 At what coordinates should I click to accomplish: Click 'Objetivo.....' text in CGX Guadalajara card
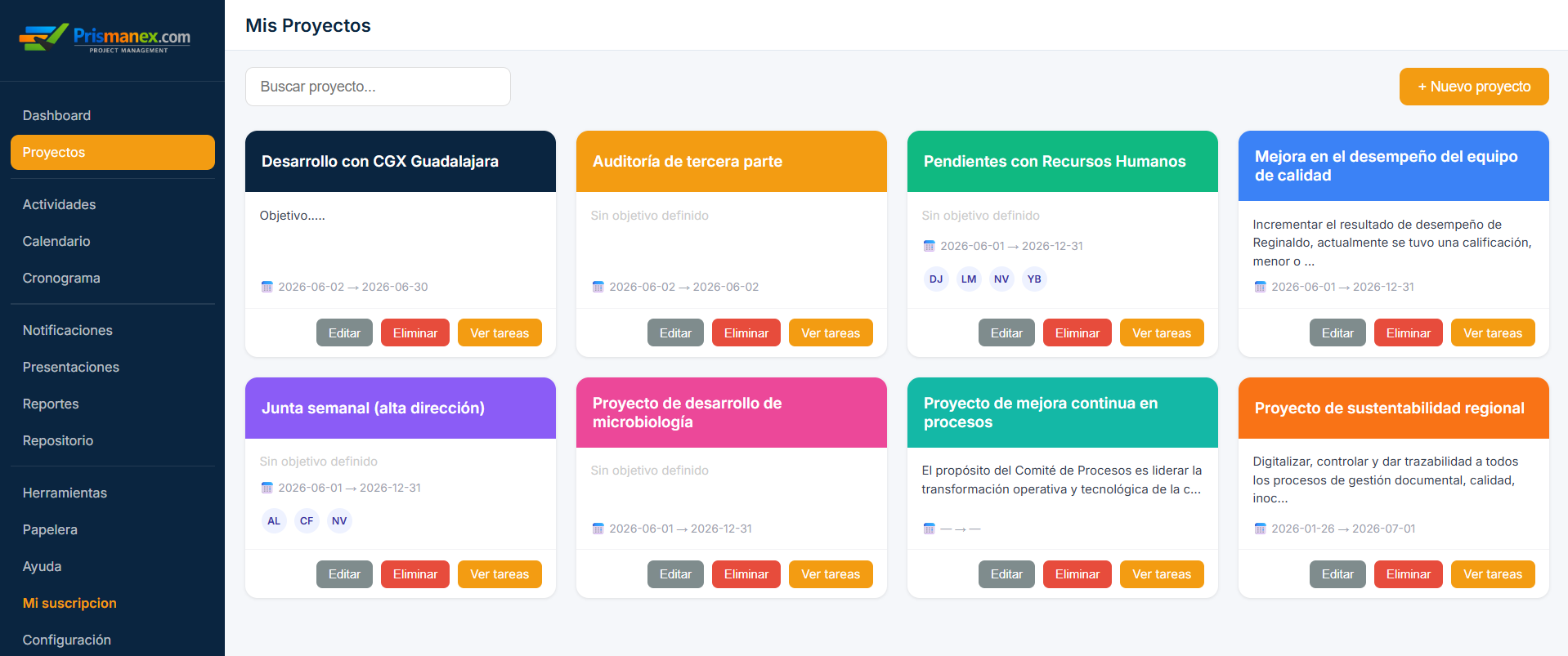click(292, 216)
